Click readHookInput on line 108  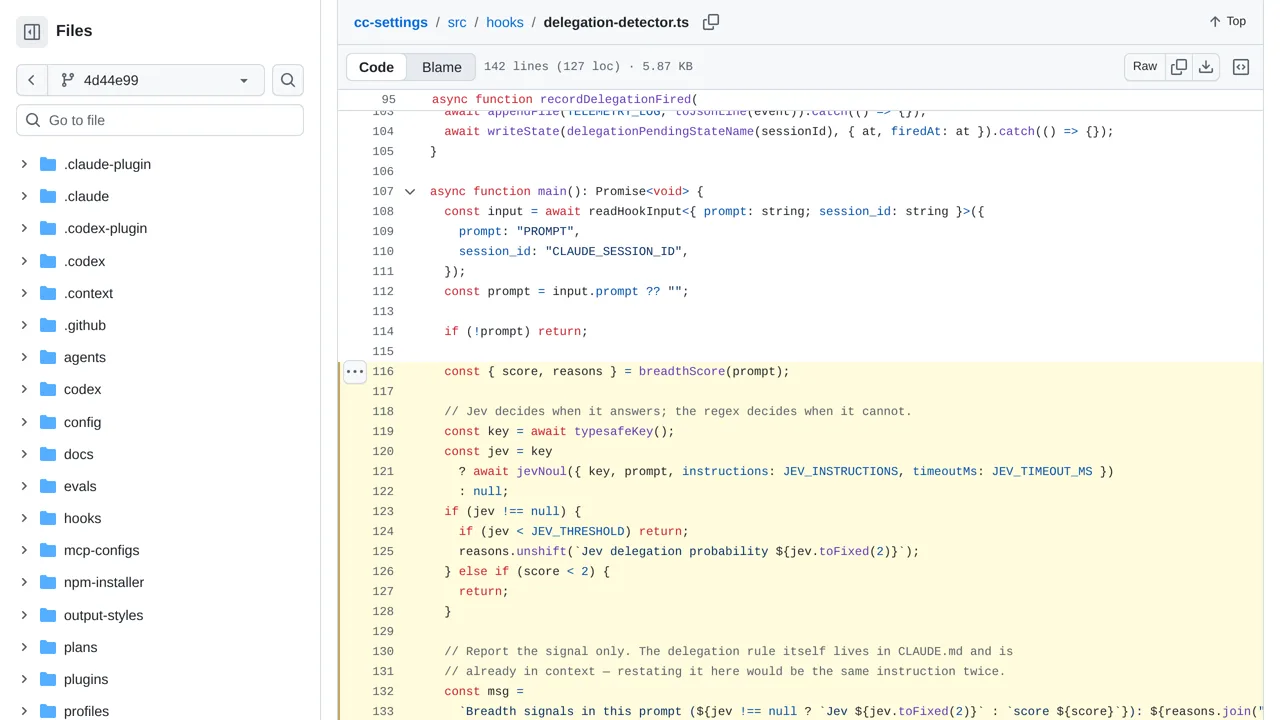tap(635, 211)
